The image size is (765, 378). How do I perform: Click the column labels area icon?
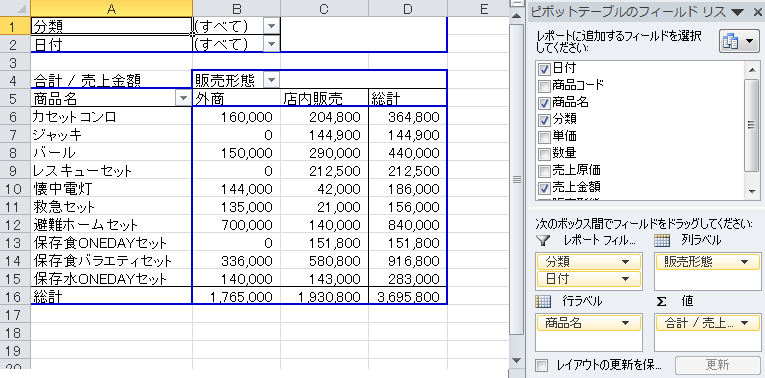point(661,240)
